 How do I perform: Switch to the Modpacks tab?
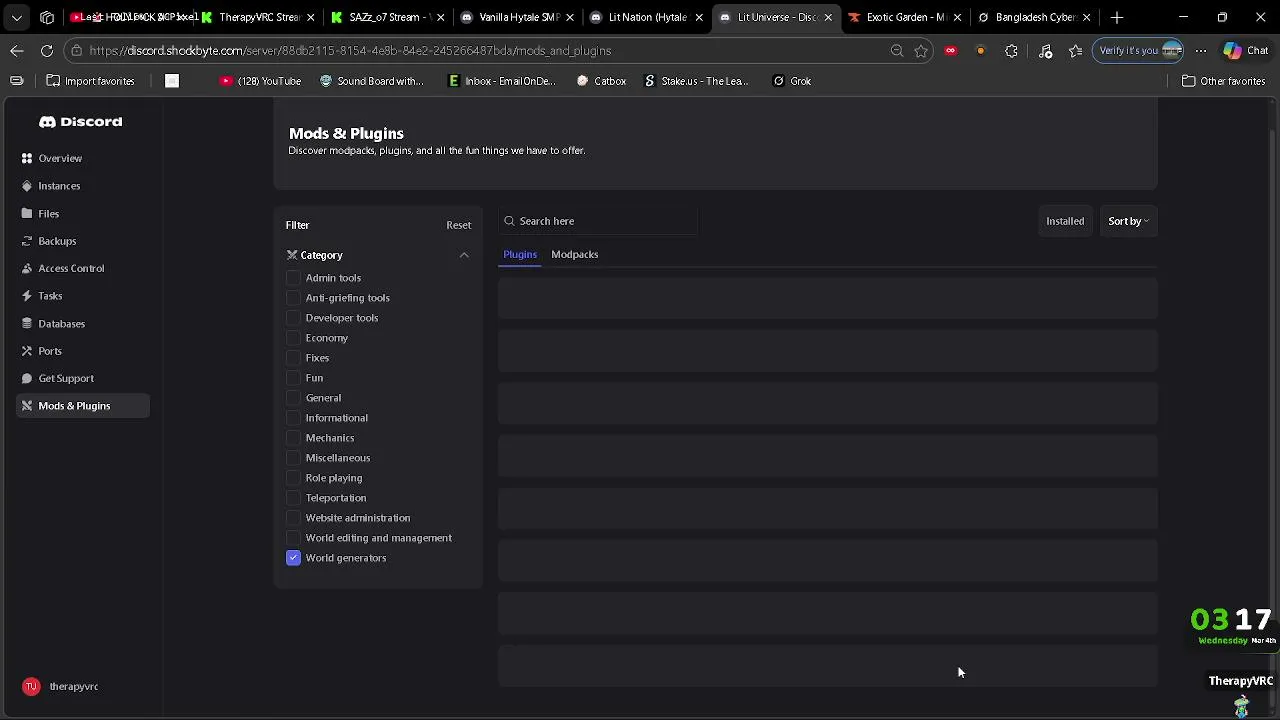(574, 254)
